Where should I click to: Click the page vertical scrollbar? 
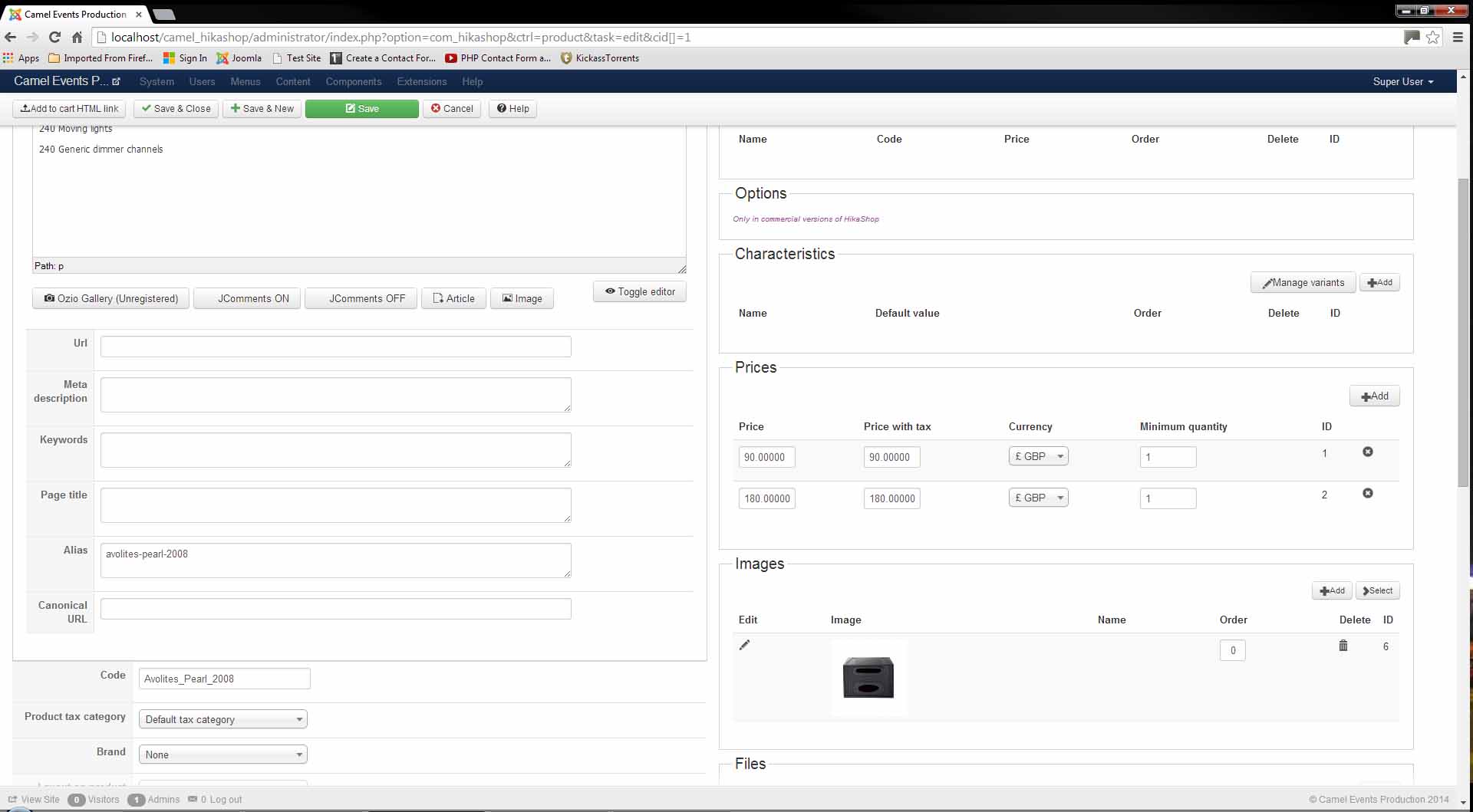coord(1463,330)
